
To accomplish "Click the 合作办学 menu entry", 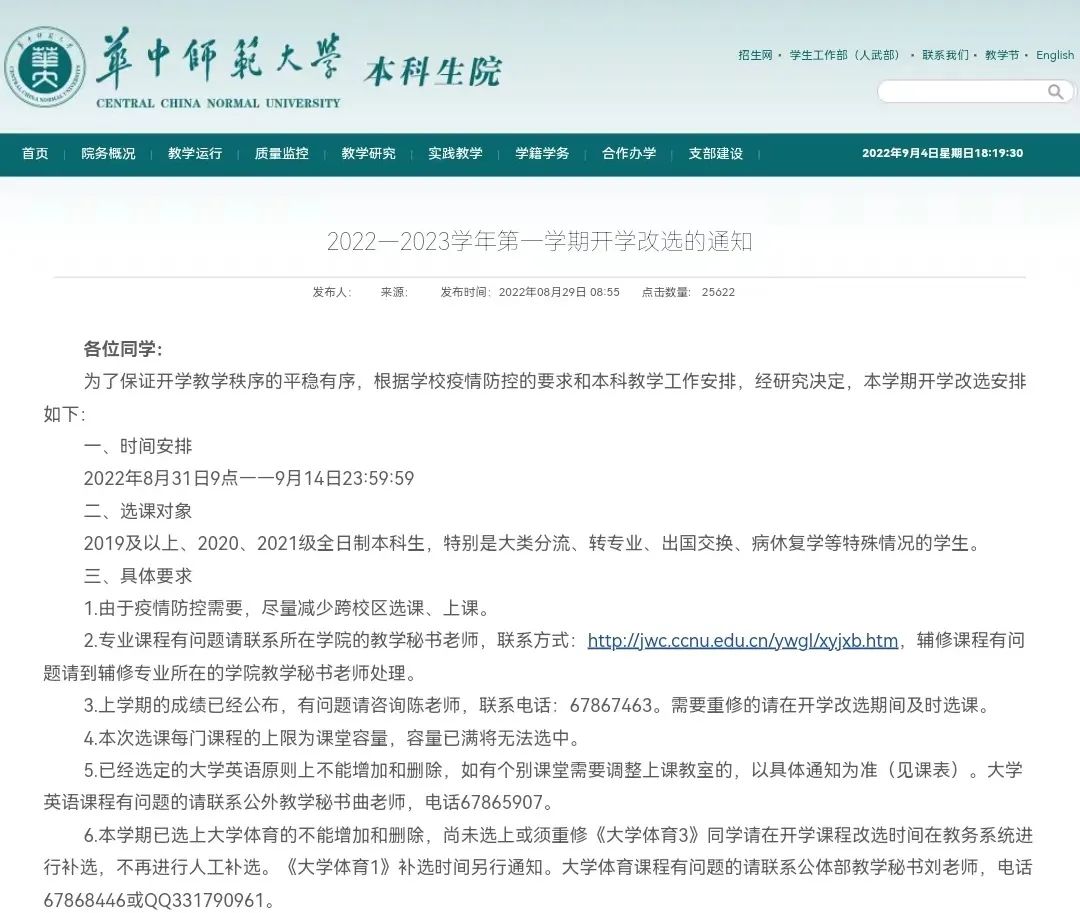I will (x=629, y=154).
